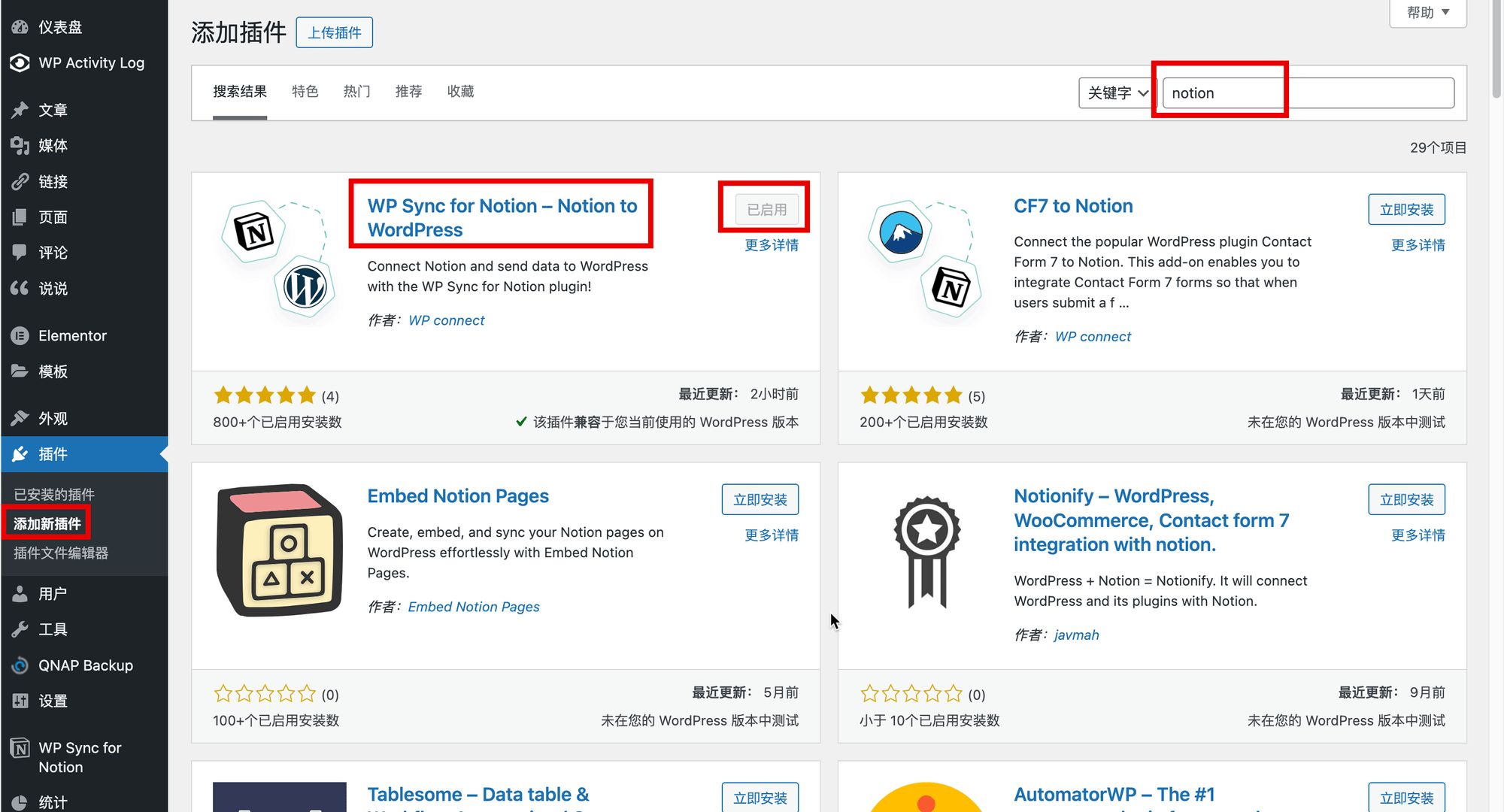Click the plugin search field containing notion

pyautogui.click(x=1307, y=93)
